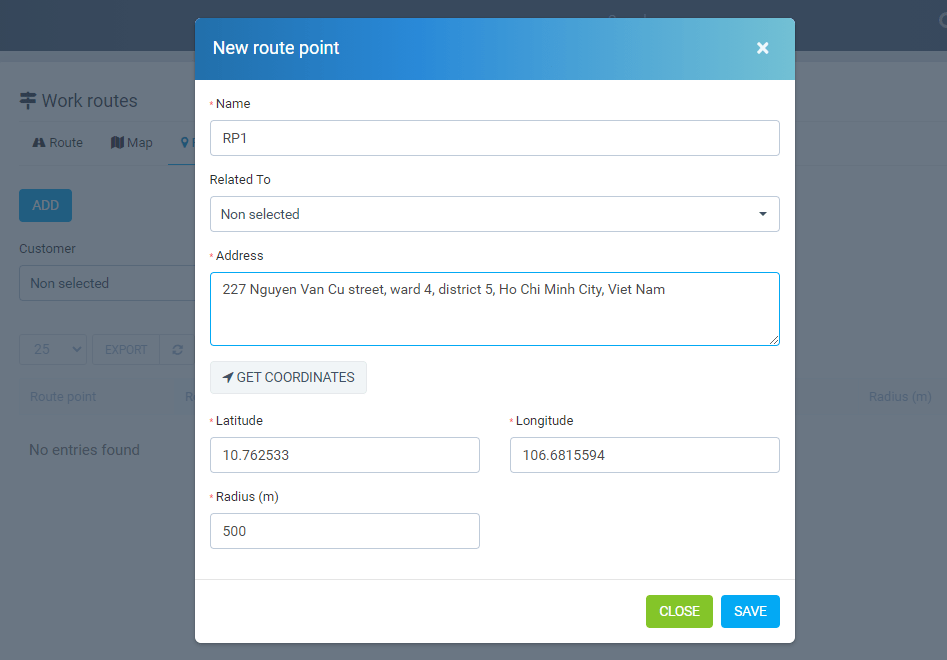Click the green CLOSE button

(x=679, y=611)
